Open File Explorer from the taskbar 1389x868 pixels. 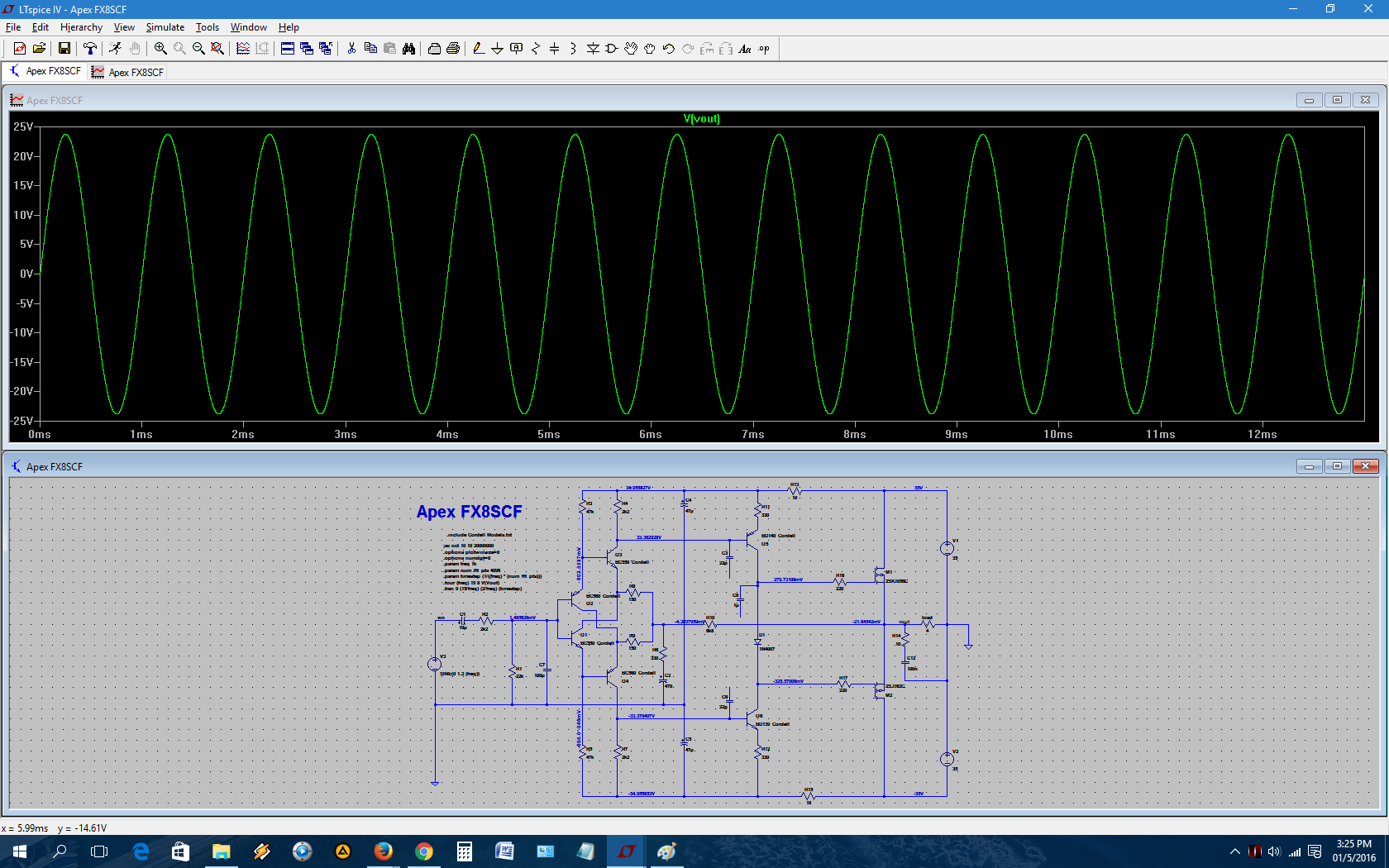[221, 851]
